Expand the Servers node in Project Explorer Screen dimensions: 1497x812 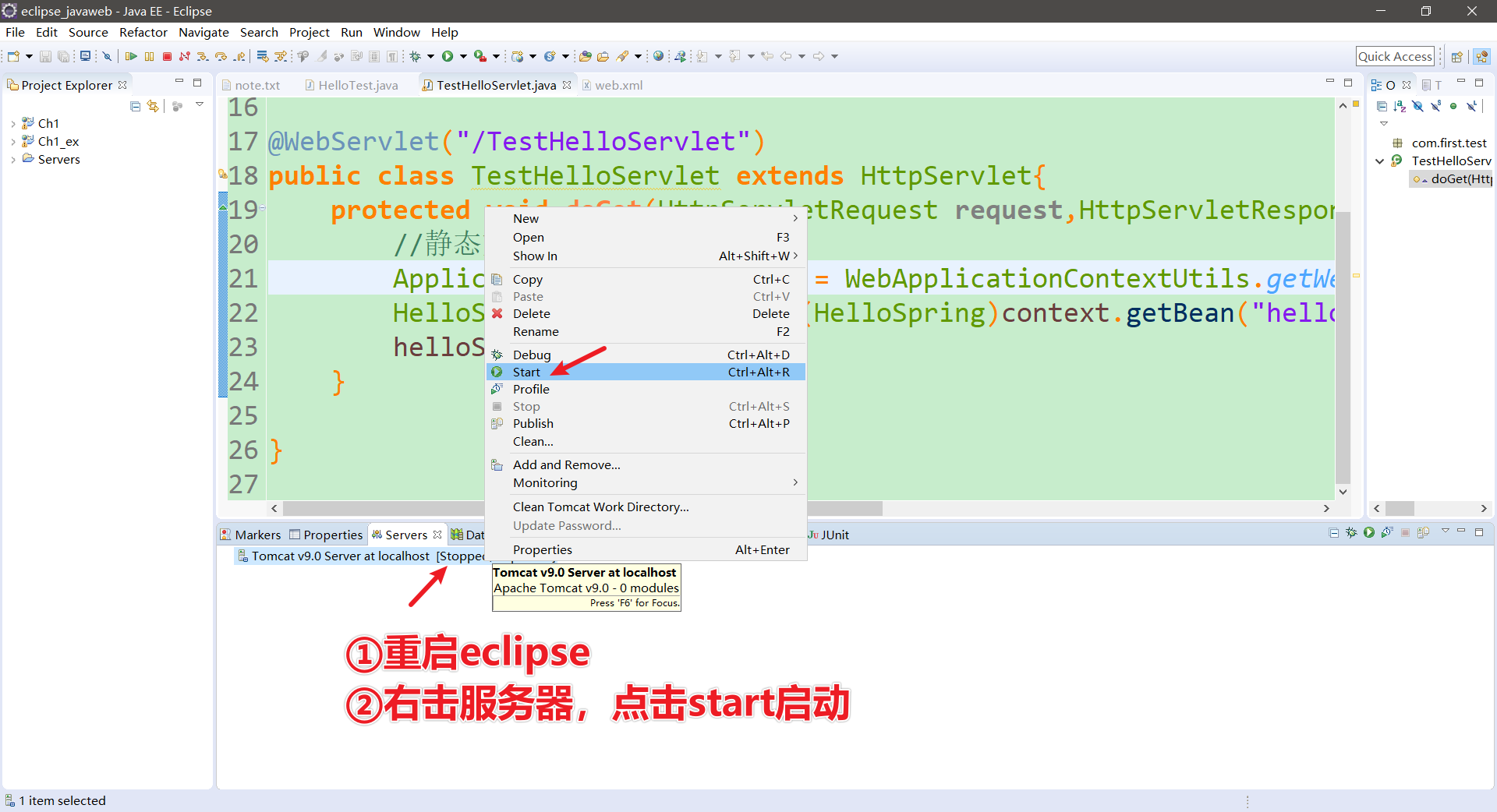click(x=12, y=159)
